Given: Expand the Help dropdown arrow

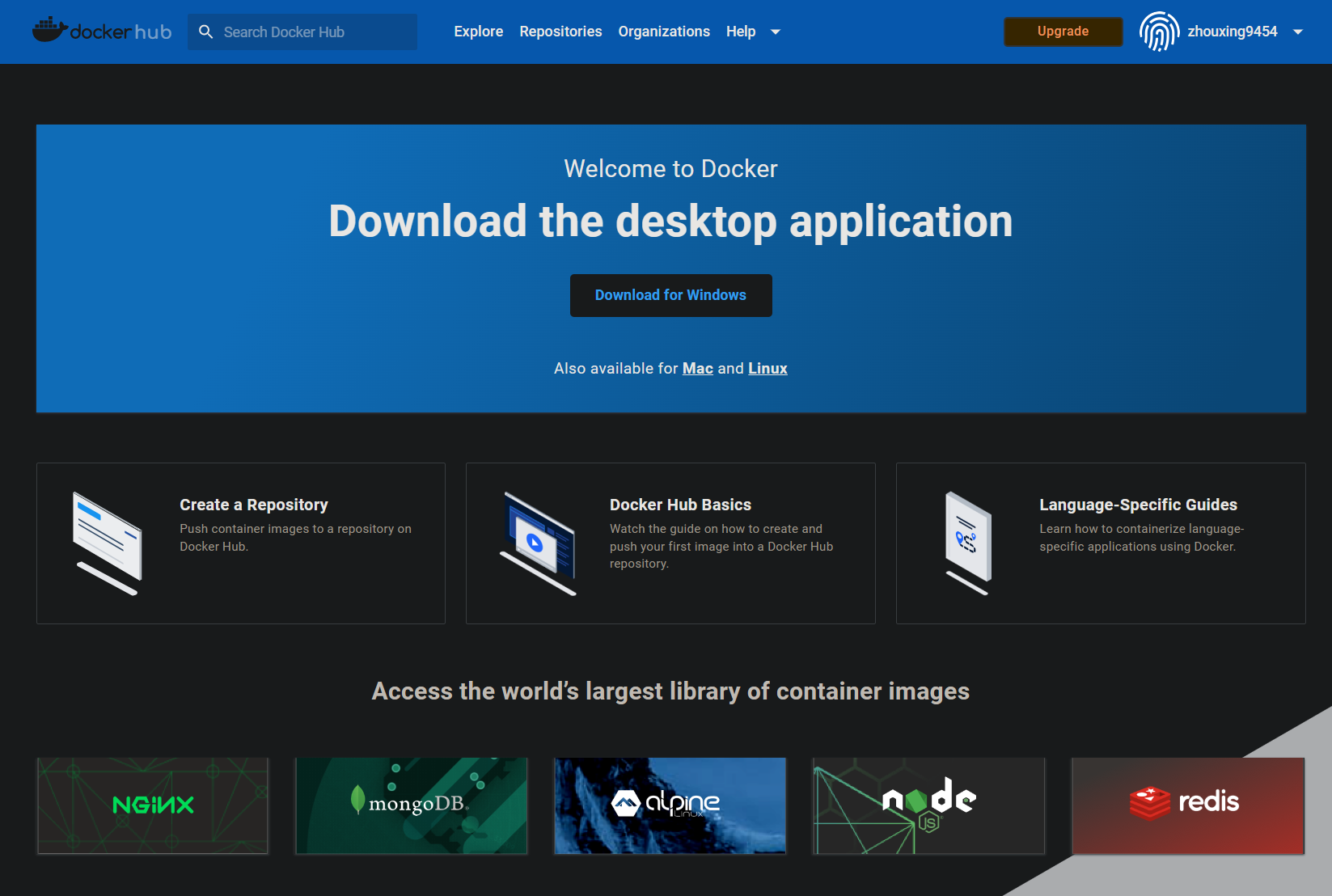Looking at the screenshot, I should click(x=776, y=32).
